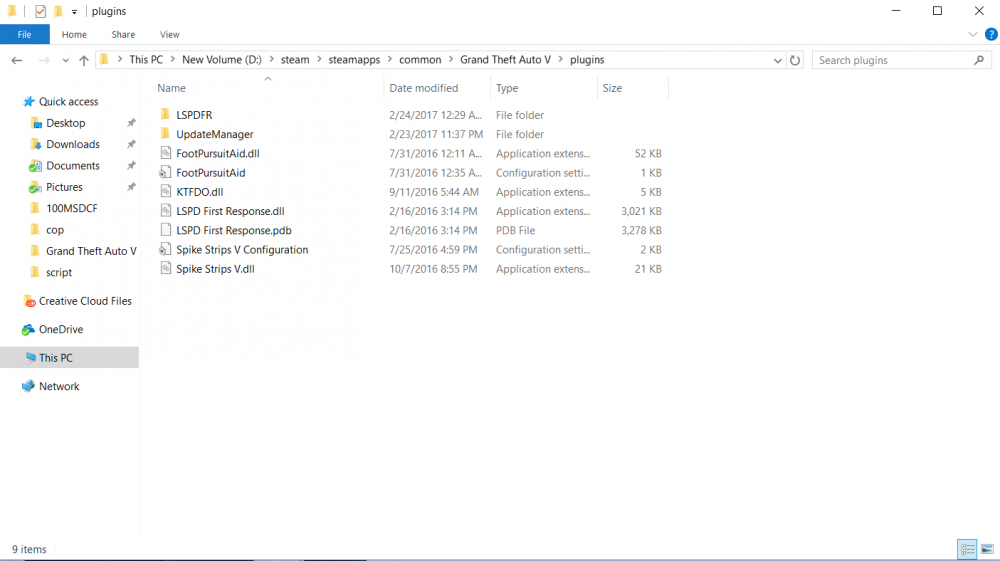Open the View ribbon tab
The width and height of the screenshot is (1000, 561).
click(x=170, y=34)
